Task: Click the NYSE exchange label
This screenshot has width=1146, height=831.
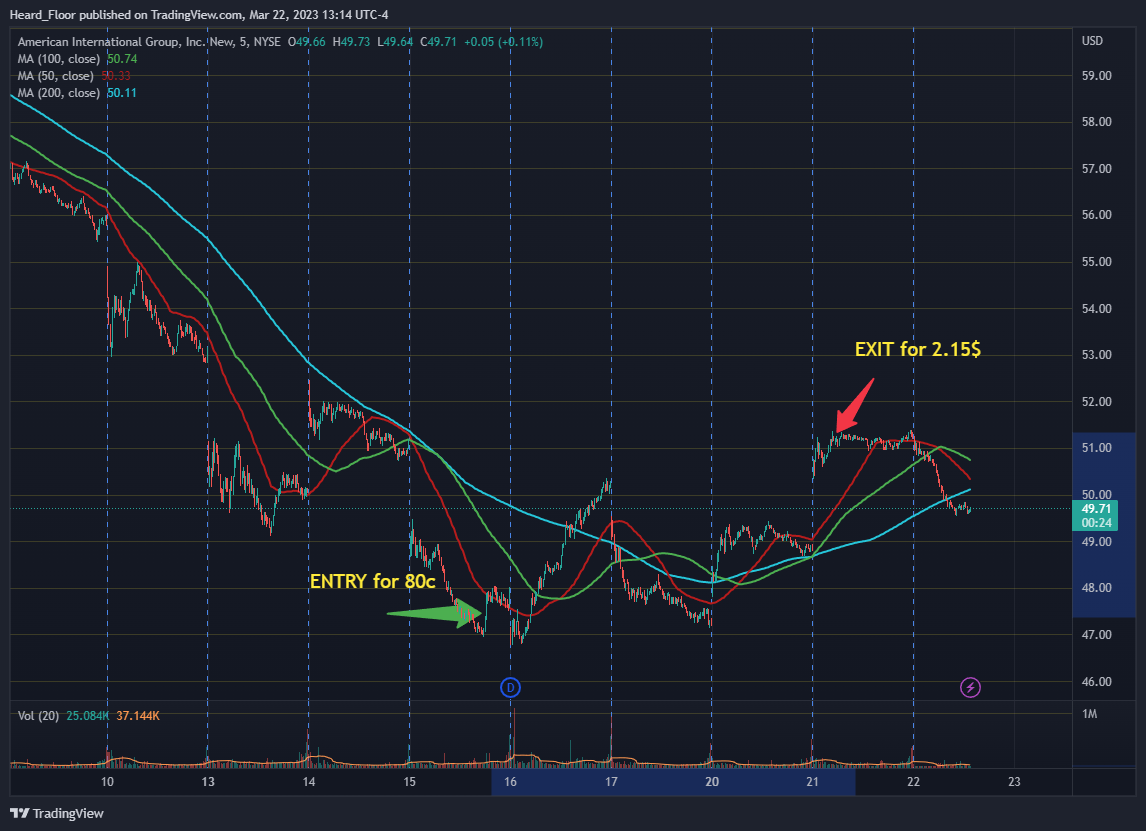Action: click(267, 42)
